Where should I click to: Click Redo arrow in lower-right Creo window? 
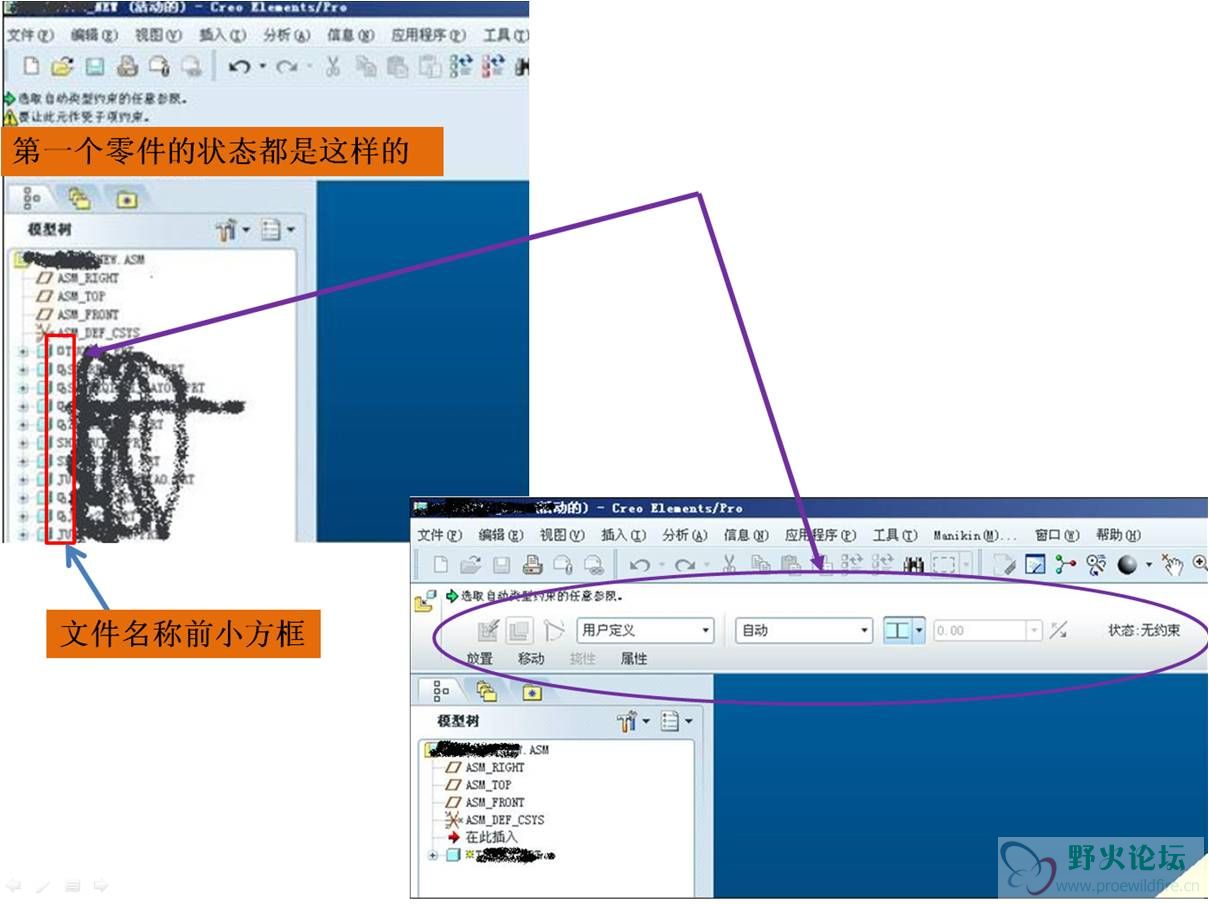click(685, 566)
